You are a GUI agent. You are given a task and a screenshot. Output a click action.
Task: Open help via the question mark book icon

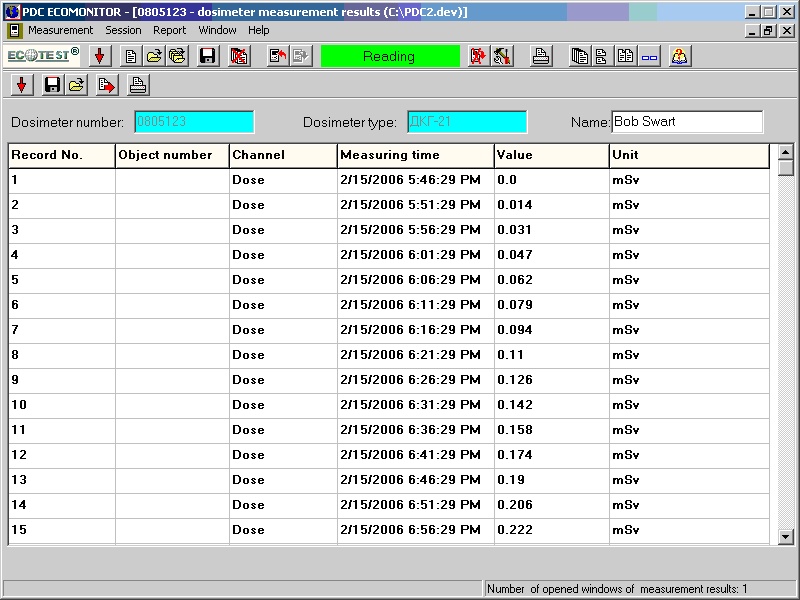pos(680,56)
